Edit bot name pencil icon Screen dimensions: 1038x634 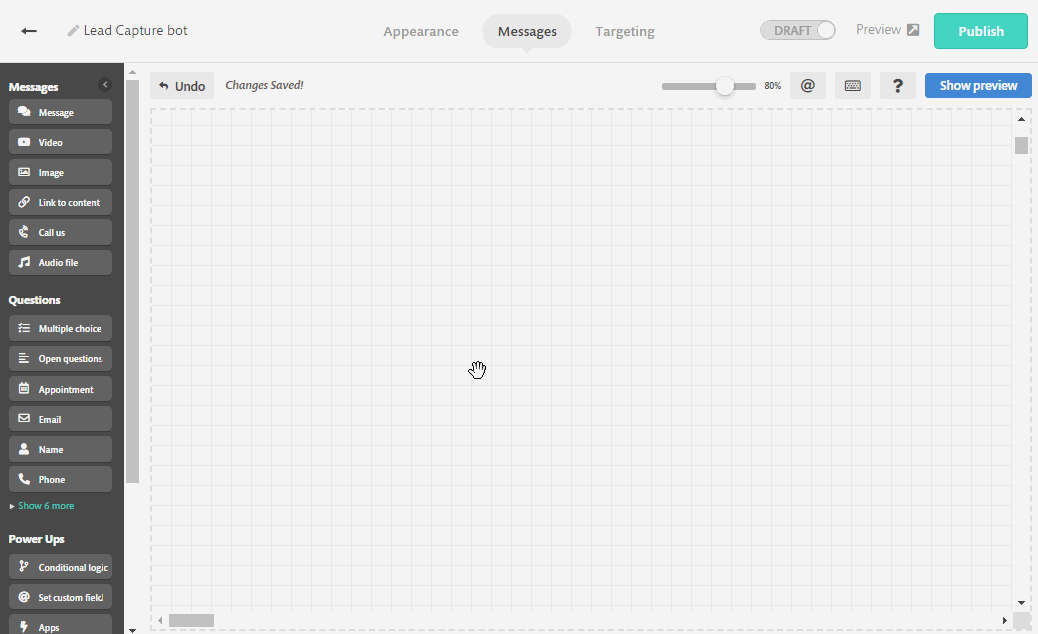73,30
